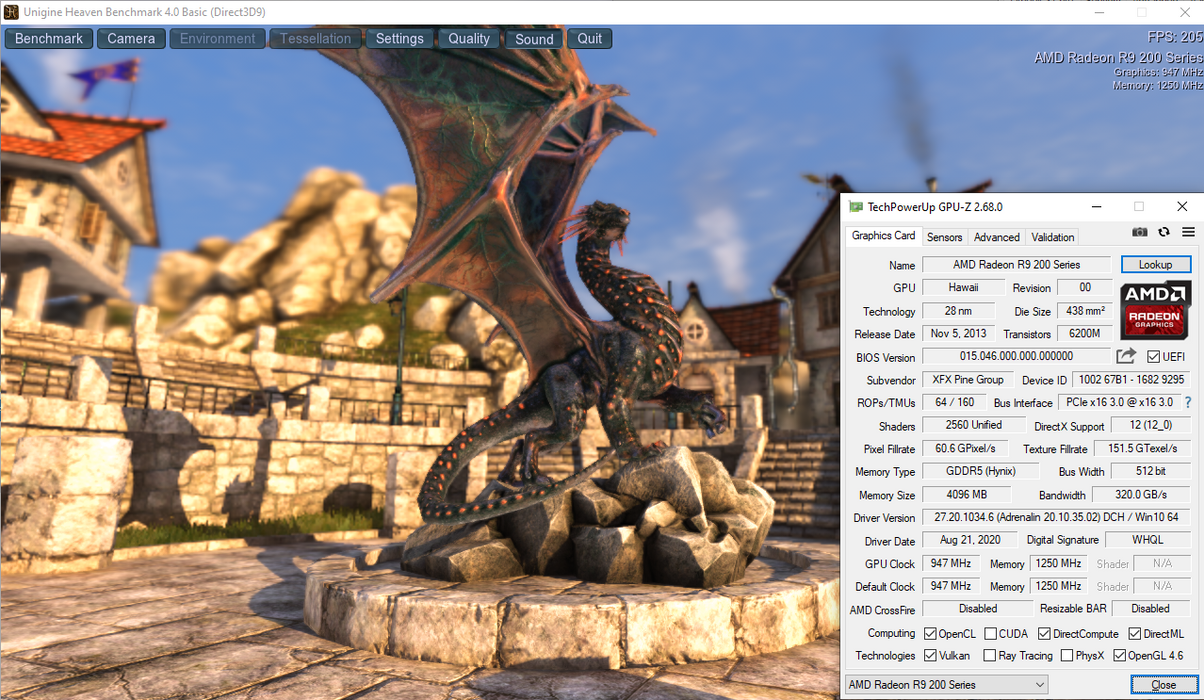
Task: Click the Digital Signature value WHQL
Action: point(1147,540)
